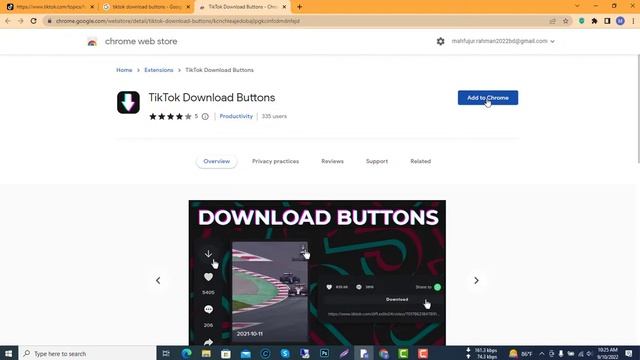Launch Microsoft Edge from taskbar
Screen dimensions: 640x360
coord(187,353)
